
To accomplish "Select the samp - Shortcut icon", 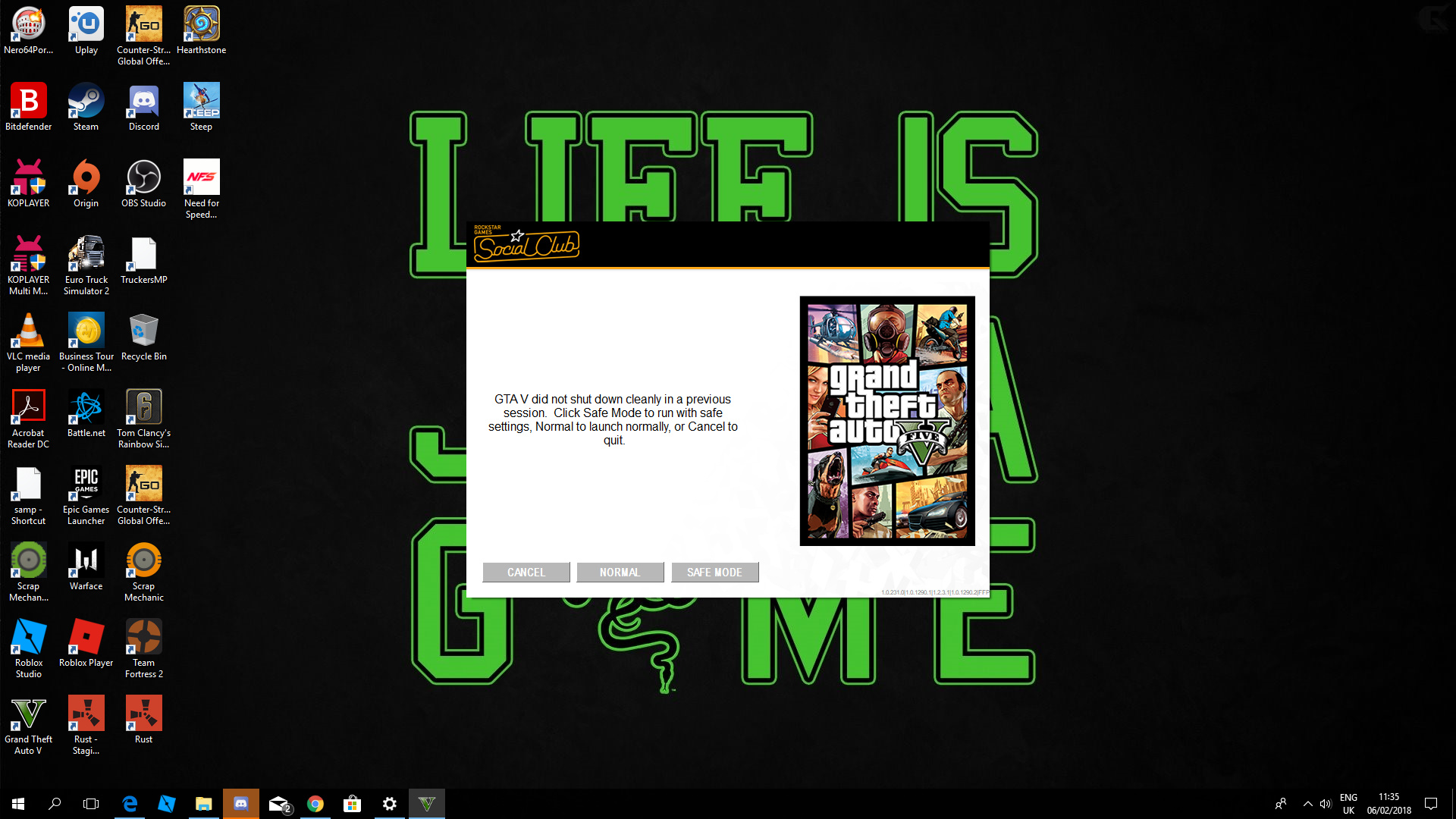I will pos(29,496).
